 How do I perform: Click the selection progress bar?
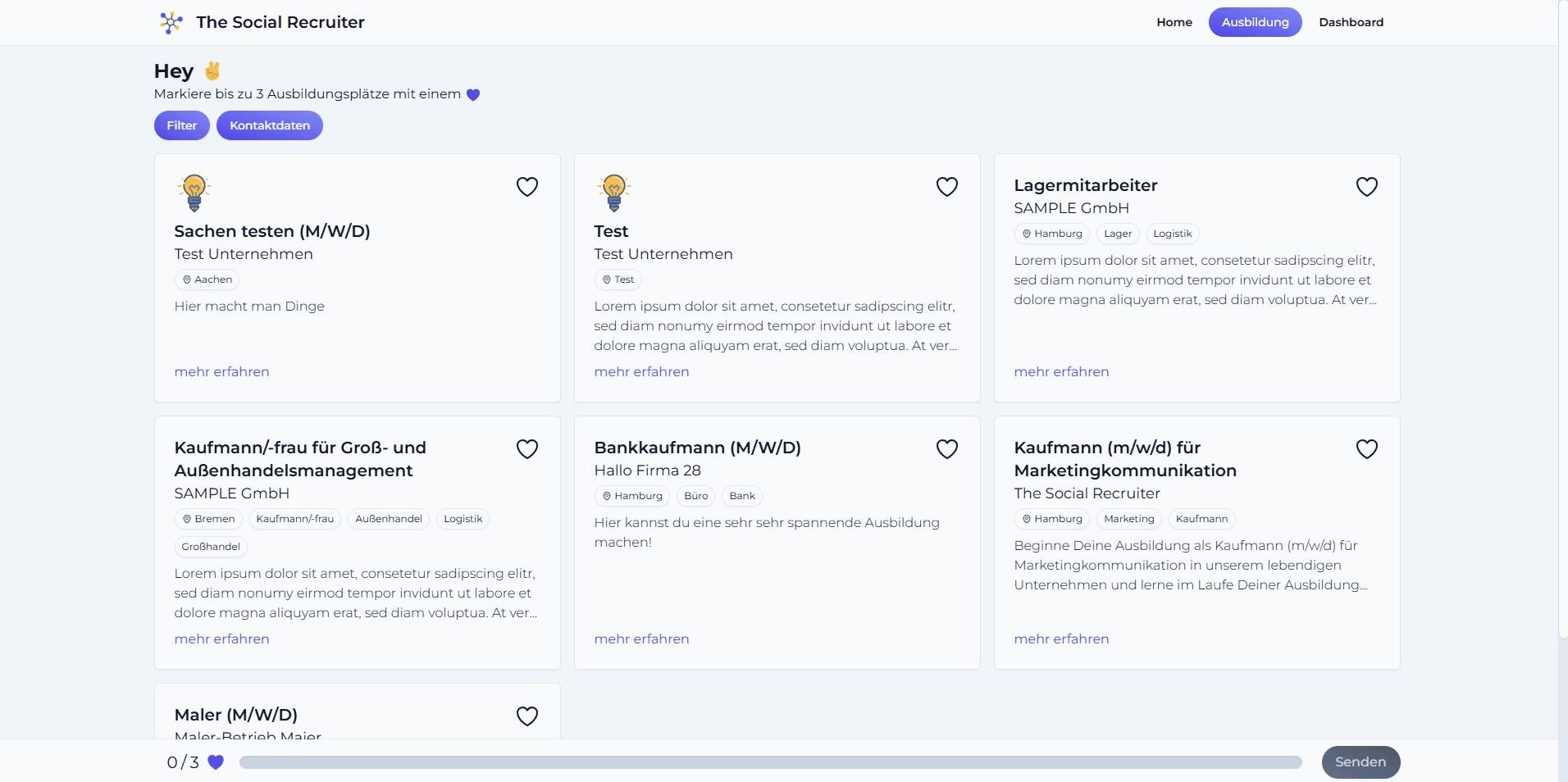(x=770, y=762)
